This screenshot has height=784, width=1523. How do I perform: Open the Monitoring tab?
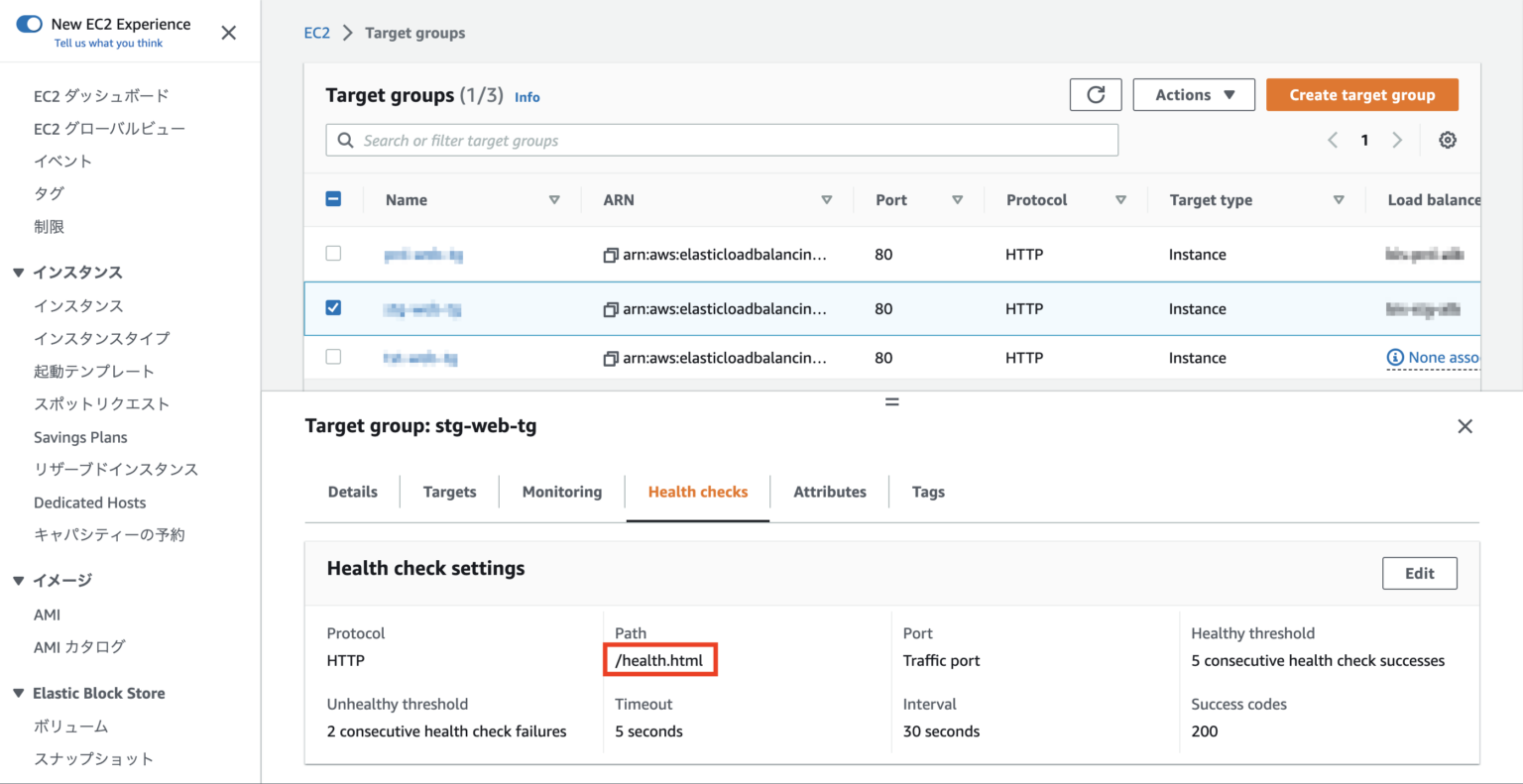tap(561, 491)
